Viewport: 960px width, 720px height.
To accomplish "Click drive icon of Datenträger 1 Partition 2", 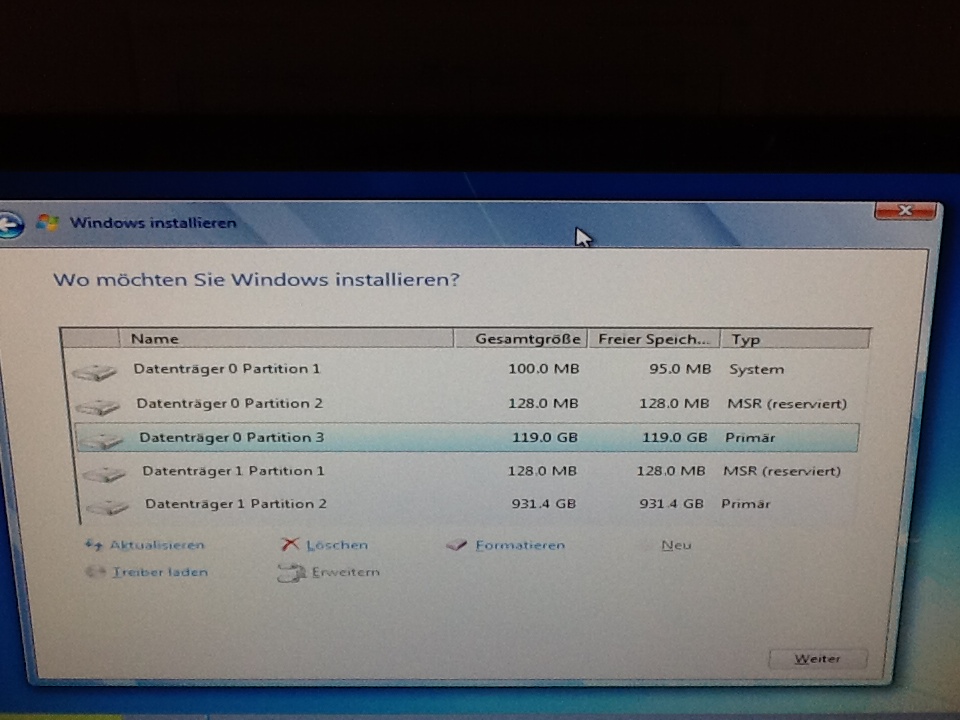I will (107, 506).
